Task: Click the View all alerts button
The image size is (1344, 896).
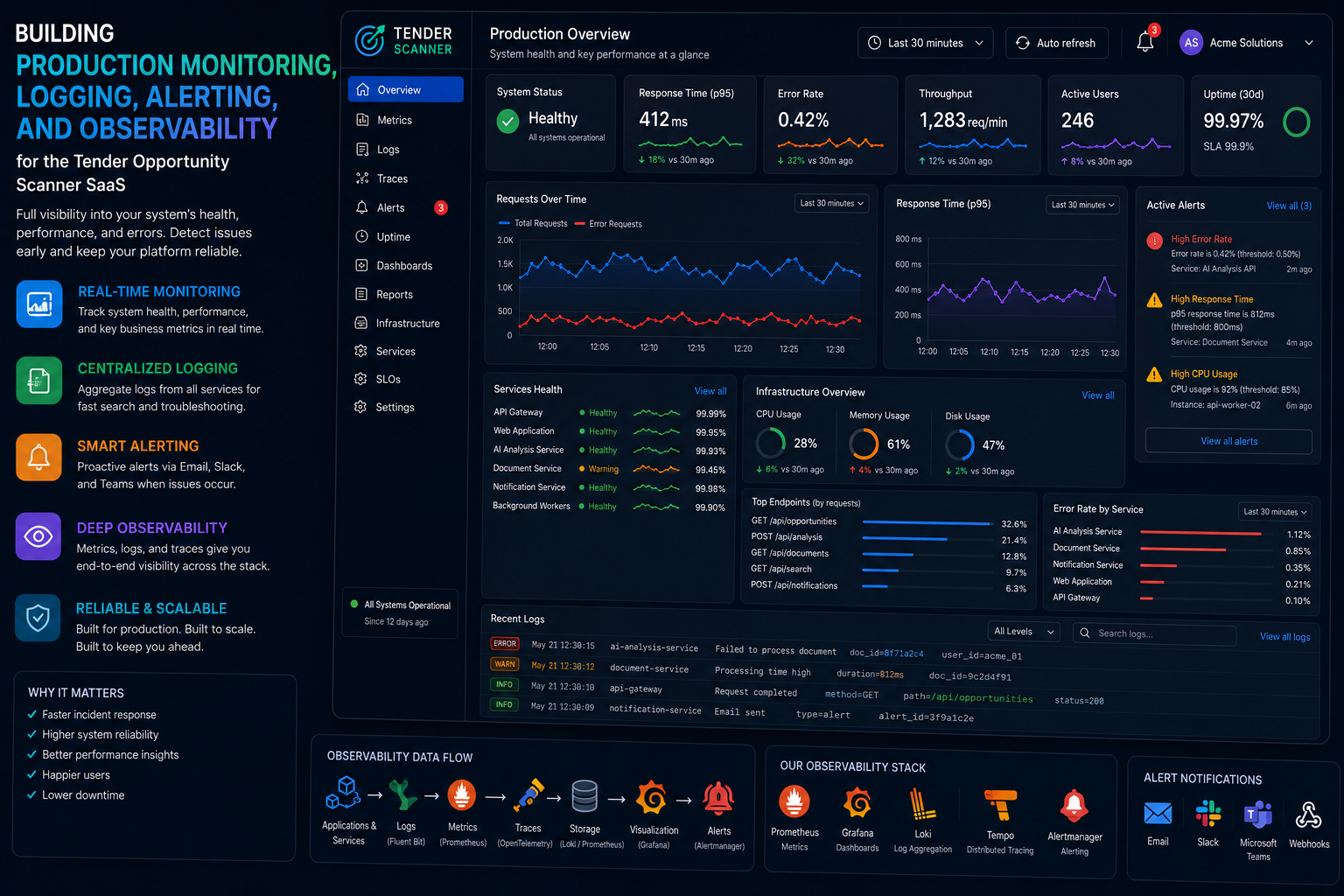Action: point(1228,441)
